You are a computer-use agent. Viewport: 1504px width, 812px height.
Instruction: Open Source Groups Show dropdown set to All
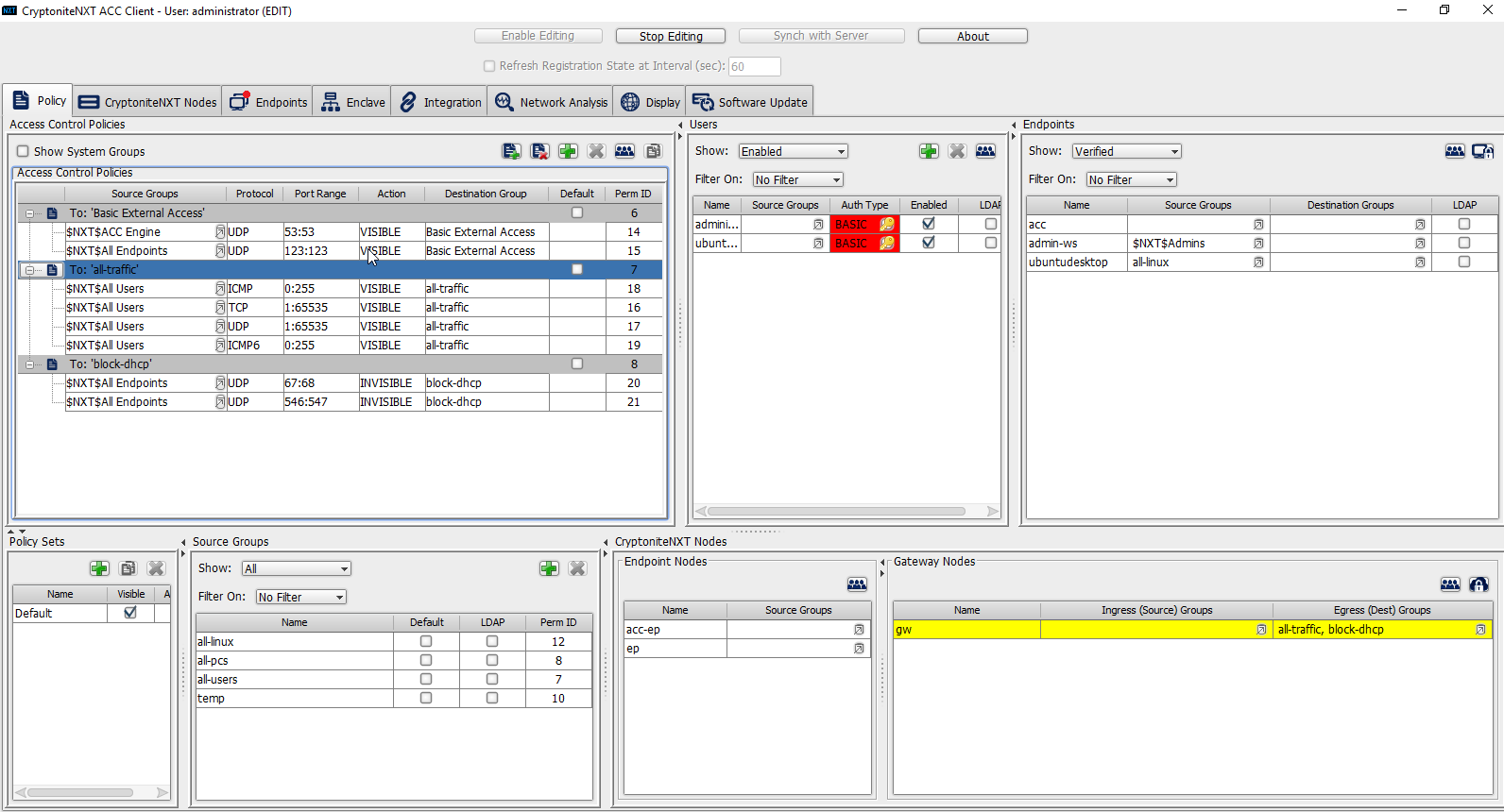297,568
